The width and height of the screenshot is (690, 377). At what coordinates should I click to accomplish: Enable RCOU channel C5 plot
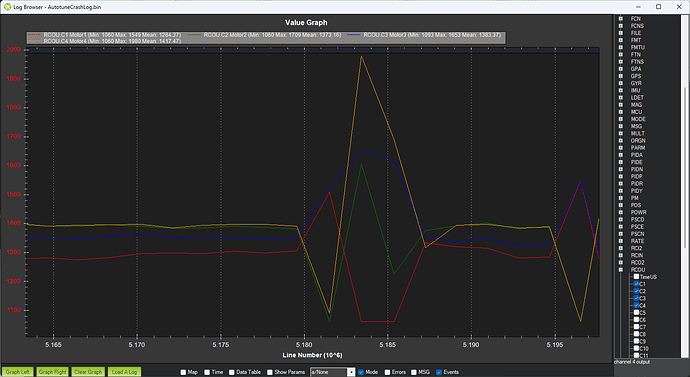coord(636,313)
